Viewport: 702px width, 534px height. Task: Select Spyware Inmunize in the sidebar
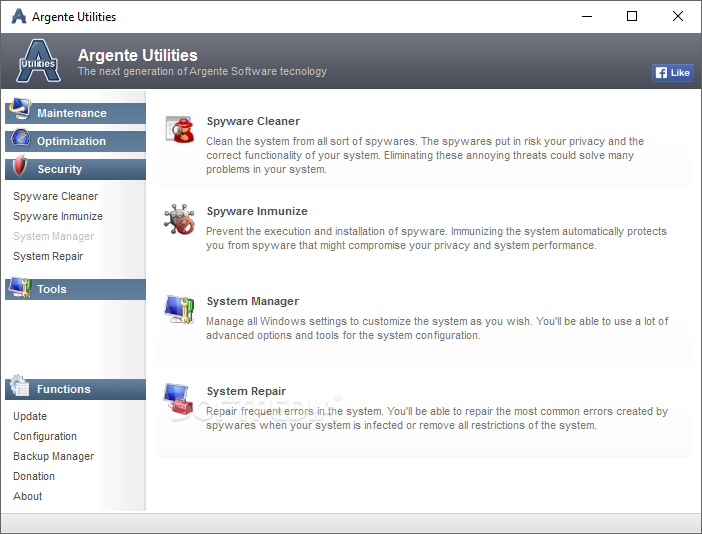click(x=58, y=216)
